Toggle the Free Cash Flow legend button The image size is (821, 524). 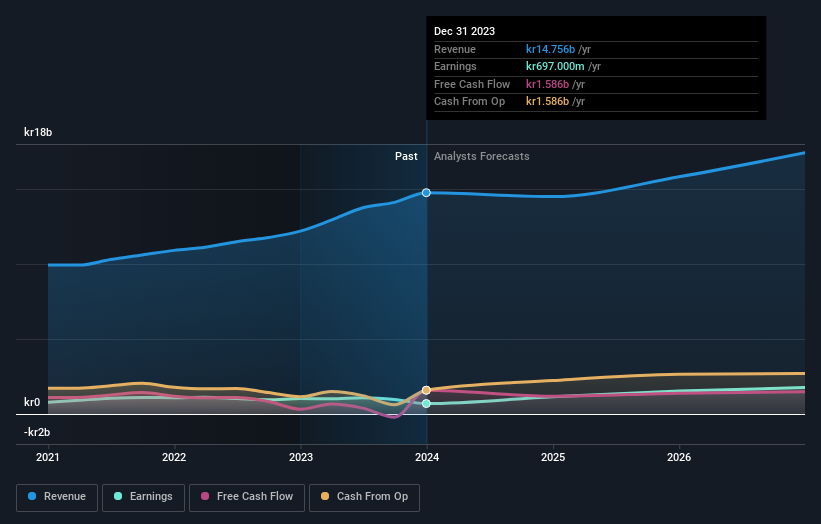tap(247, 497)
